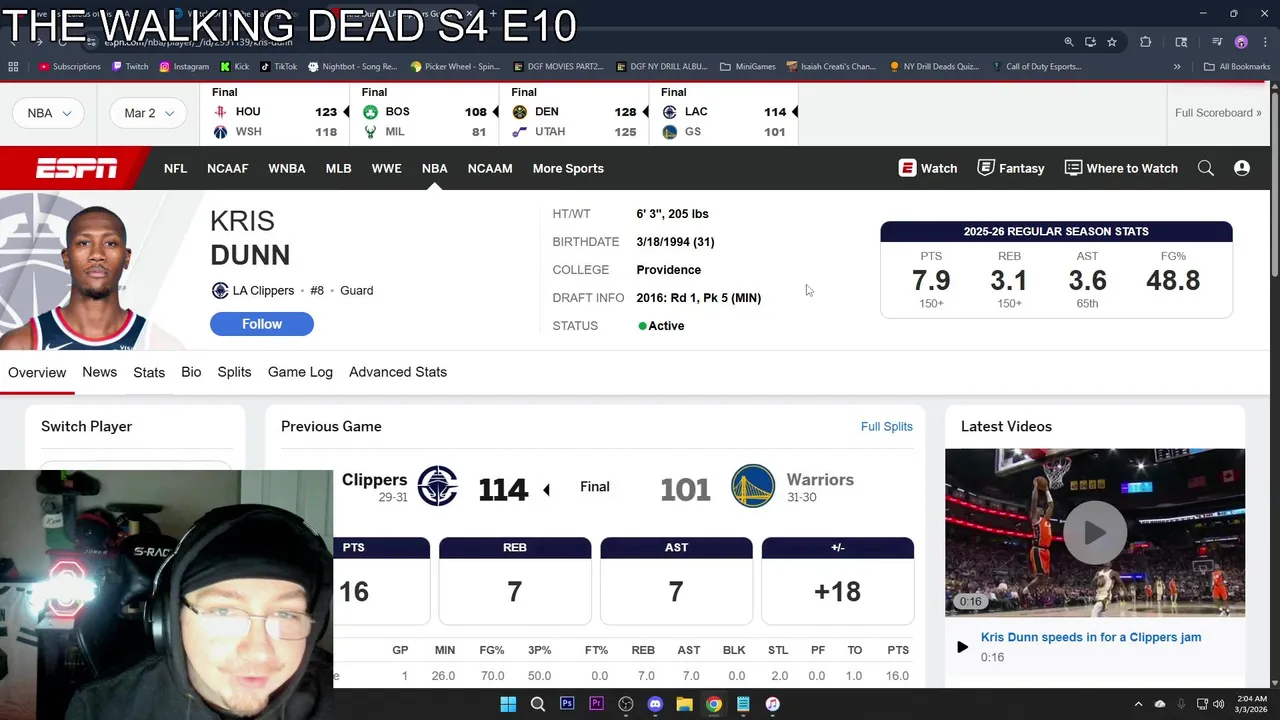1280x720 pixels.
Task: Open Full Scoreboard link
Action: click(x=1218, y=113)
